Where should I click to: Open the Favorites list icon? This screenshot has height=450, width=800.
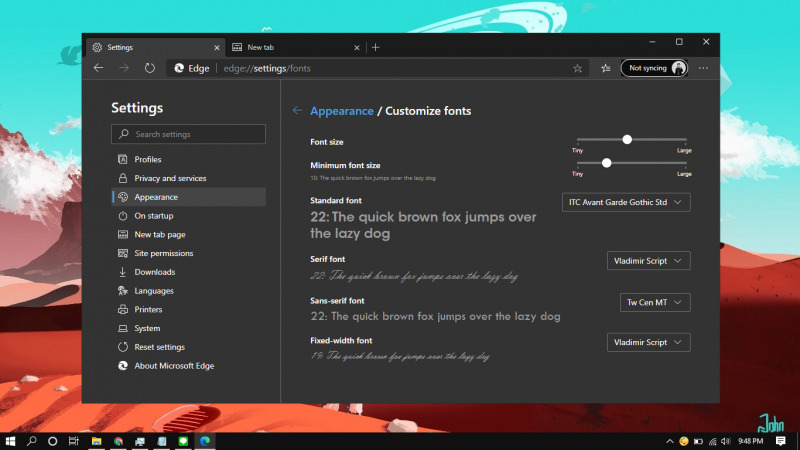pyautogui.click(x=606, y=68)
